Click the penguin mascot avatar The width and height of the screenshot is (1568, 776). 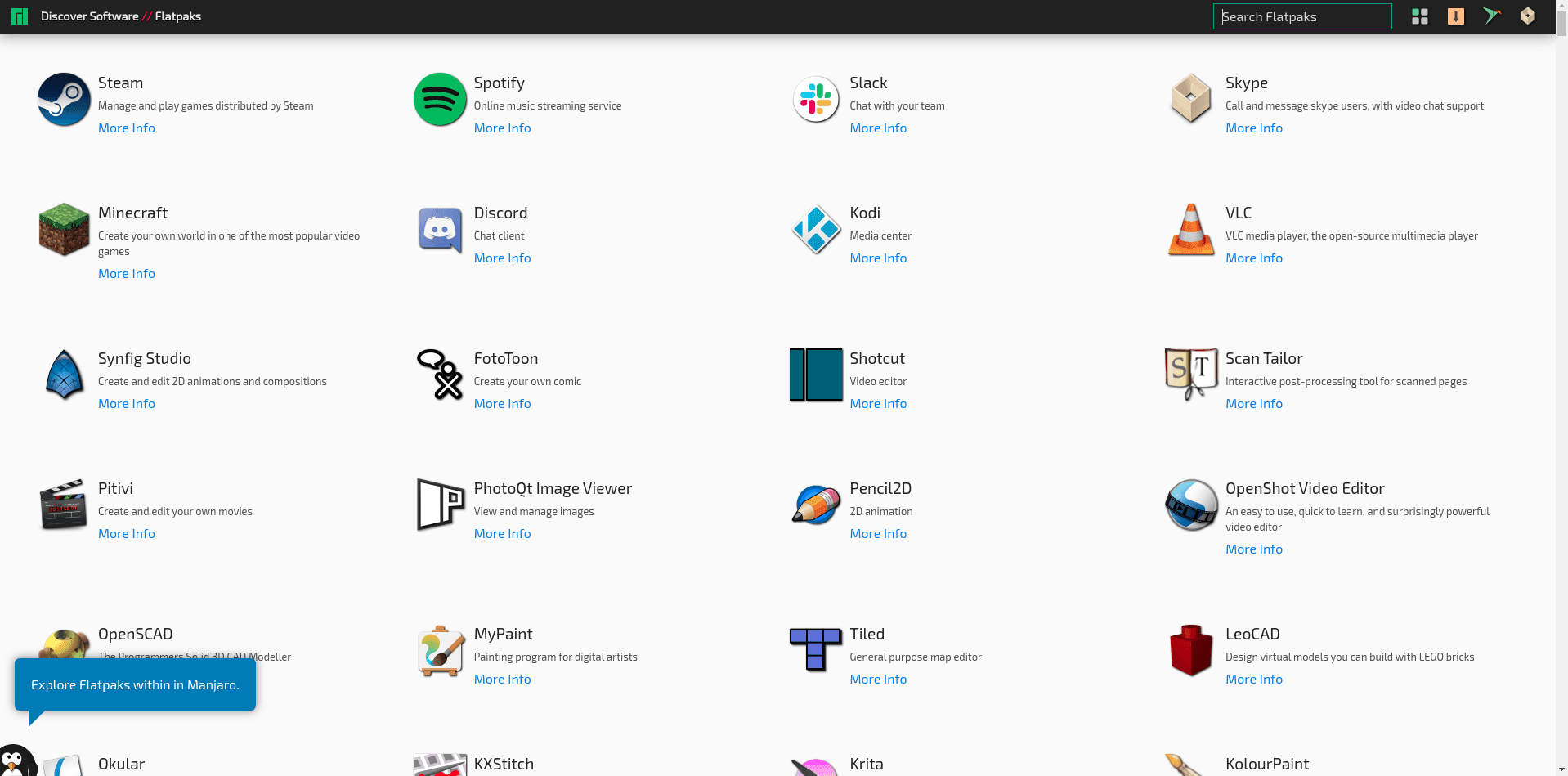16,761
